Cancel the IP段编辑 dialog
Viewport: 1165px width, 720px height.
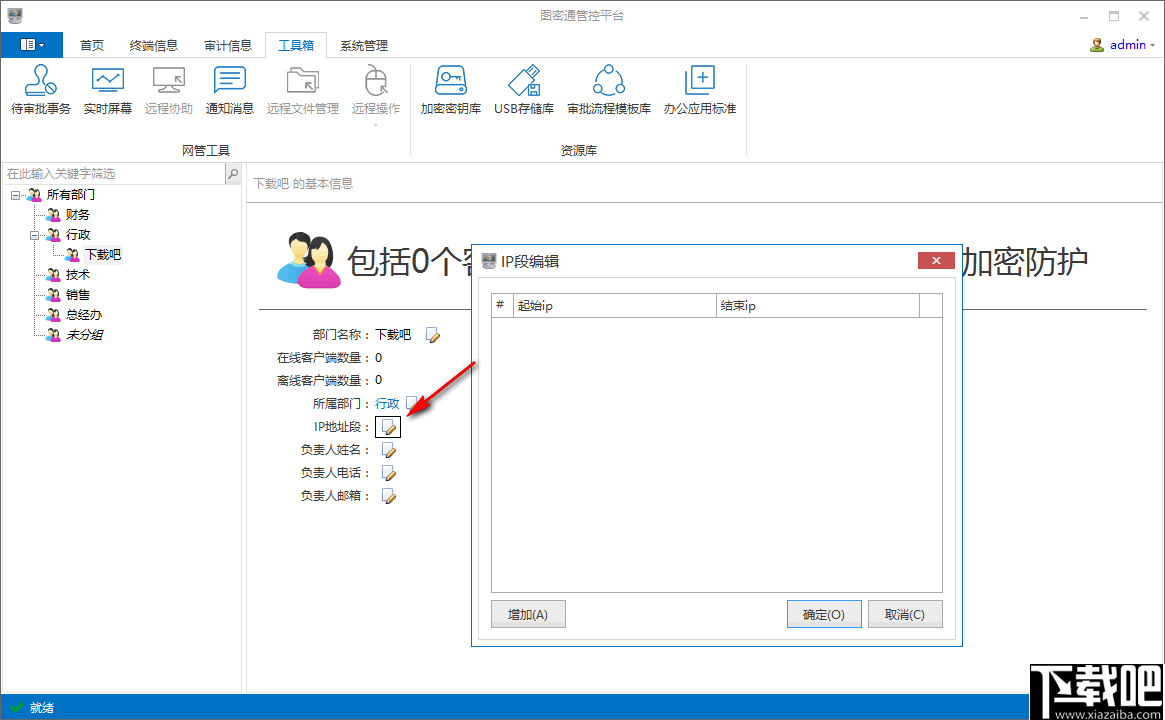(x=905, y=614)
